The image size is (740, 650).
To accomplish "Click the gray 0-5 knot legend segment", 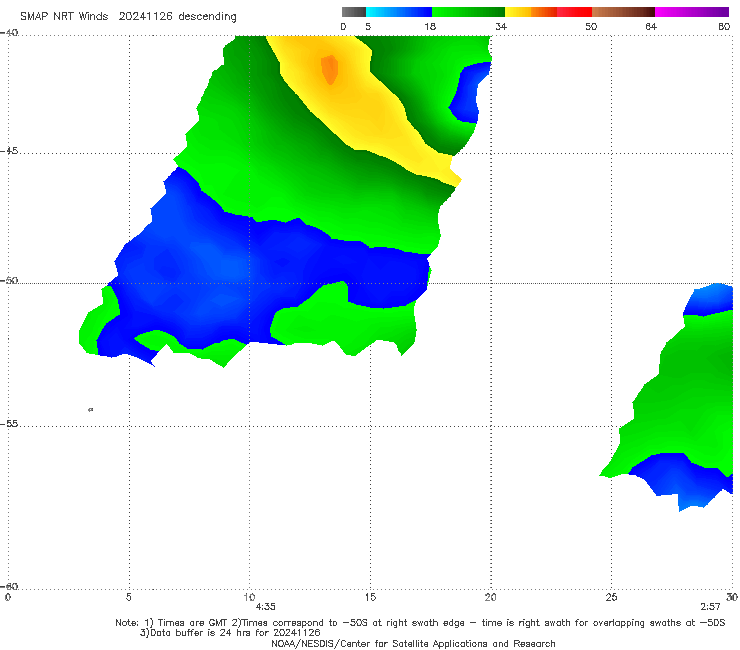I will click(354, 12).
